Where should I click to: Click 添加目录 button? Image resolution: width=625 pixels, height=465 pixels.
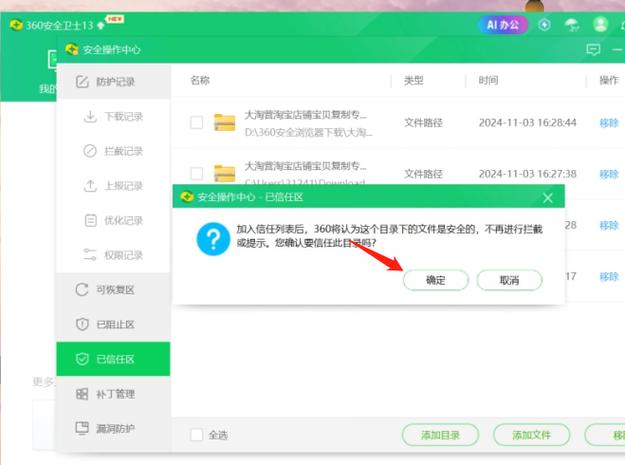pos(440,435)
